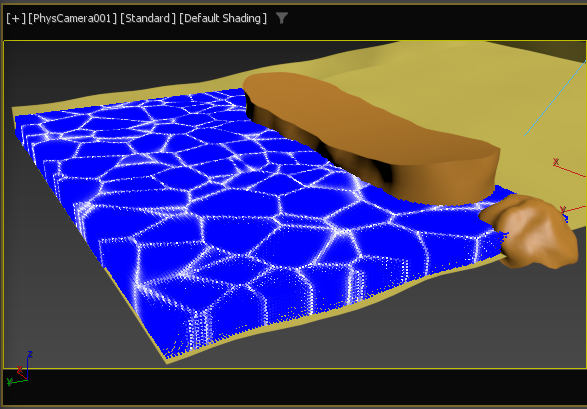Click the green Y axis of corner tripod
Image resolution: width=587 pixels, height=409 pixels.
tap(16, 382)
